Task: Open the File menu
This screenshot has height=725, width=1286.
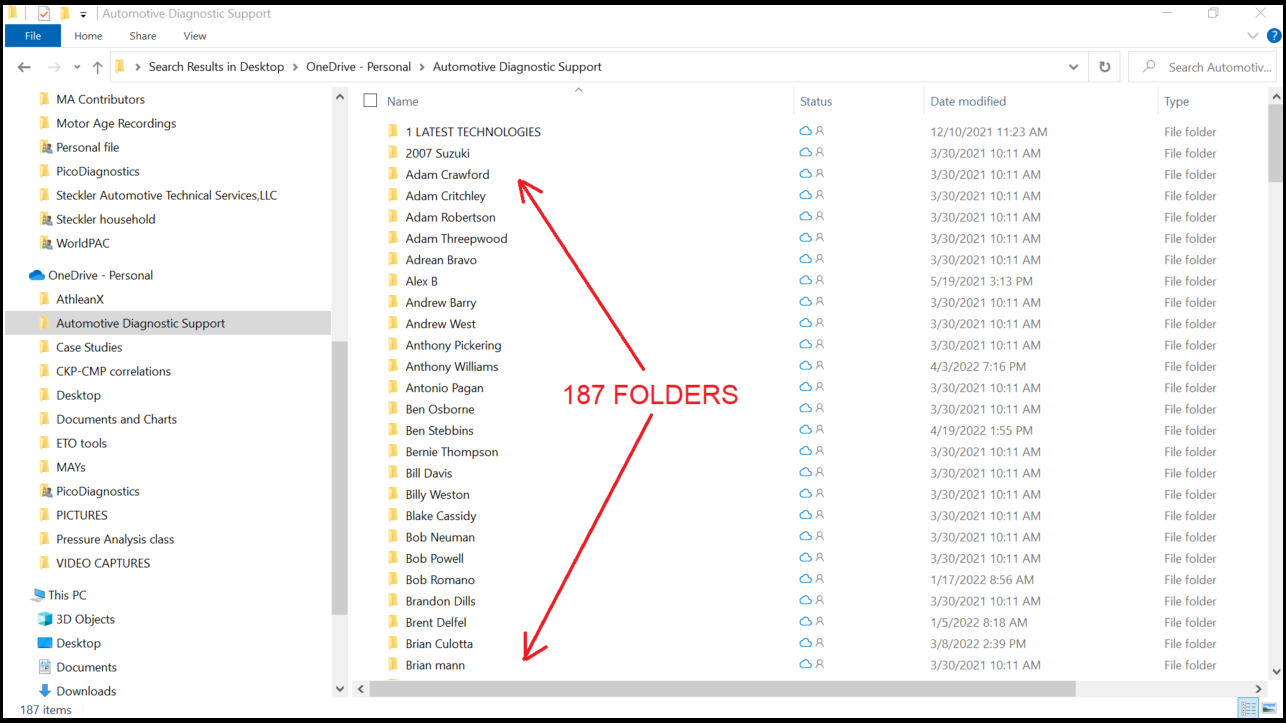Action: point(31,35)
